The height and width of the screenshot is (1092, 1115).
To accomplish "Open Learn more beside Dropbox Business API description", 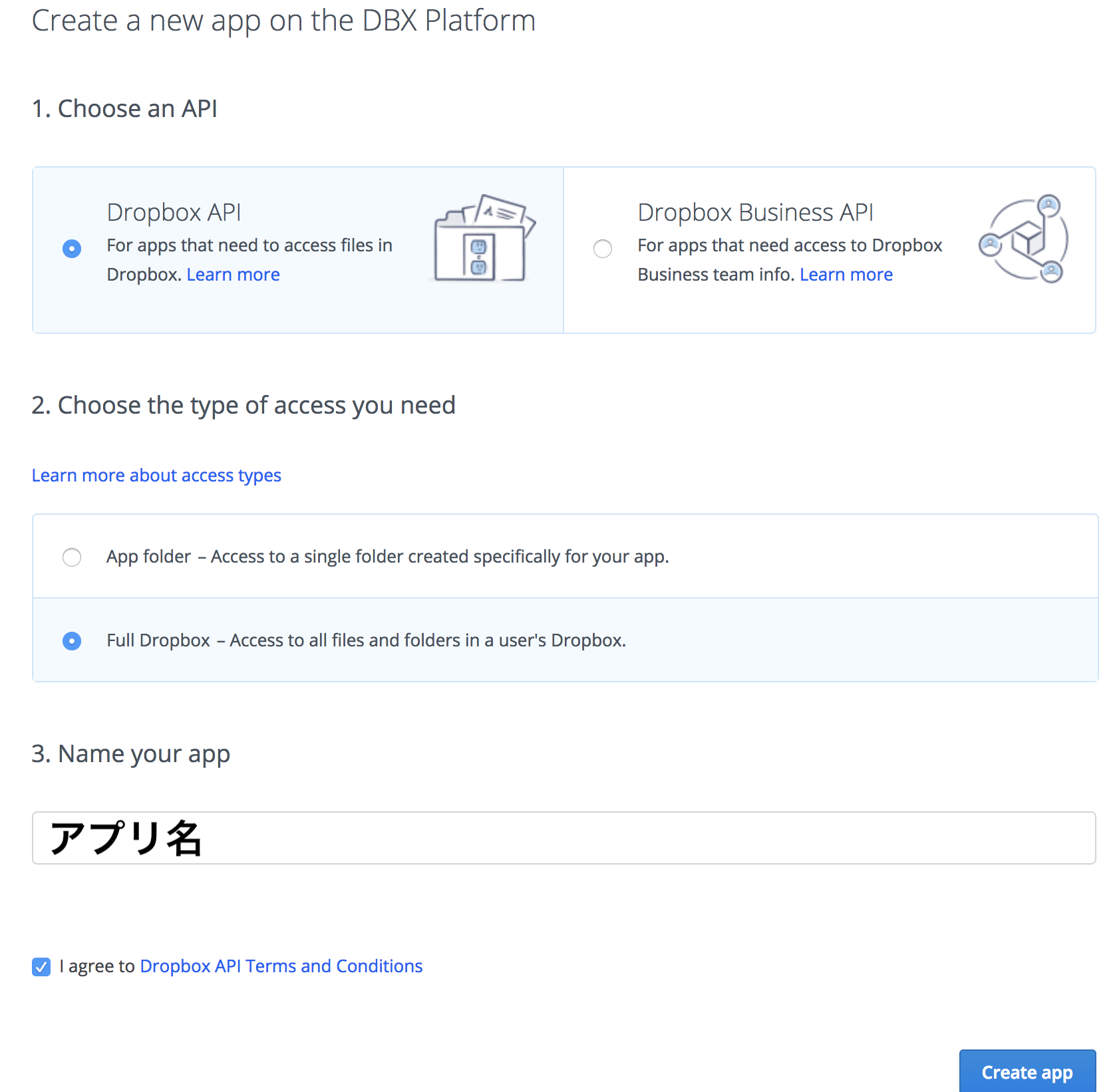I will click(846, 274).
